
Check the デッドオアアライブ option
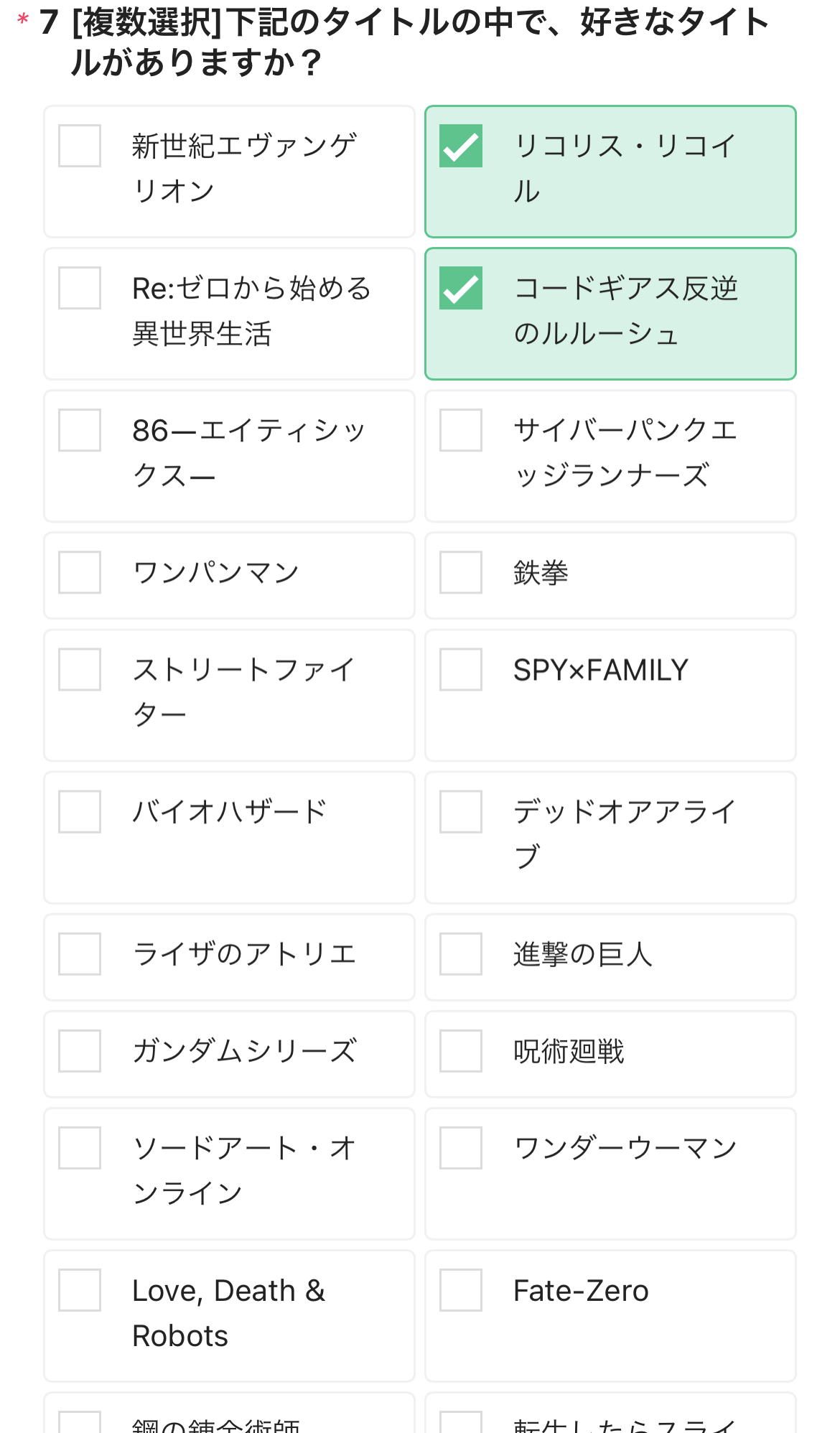pos(461,812)
